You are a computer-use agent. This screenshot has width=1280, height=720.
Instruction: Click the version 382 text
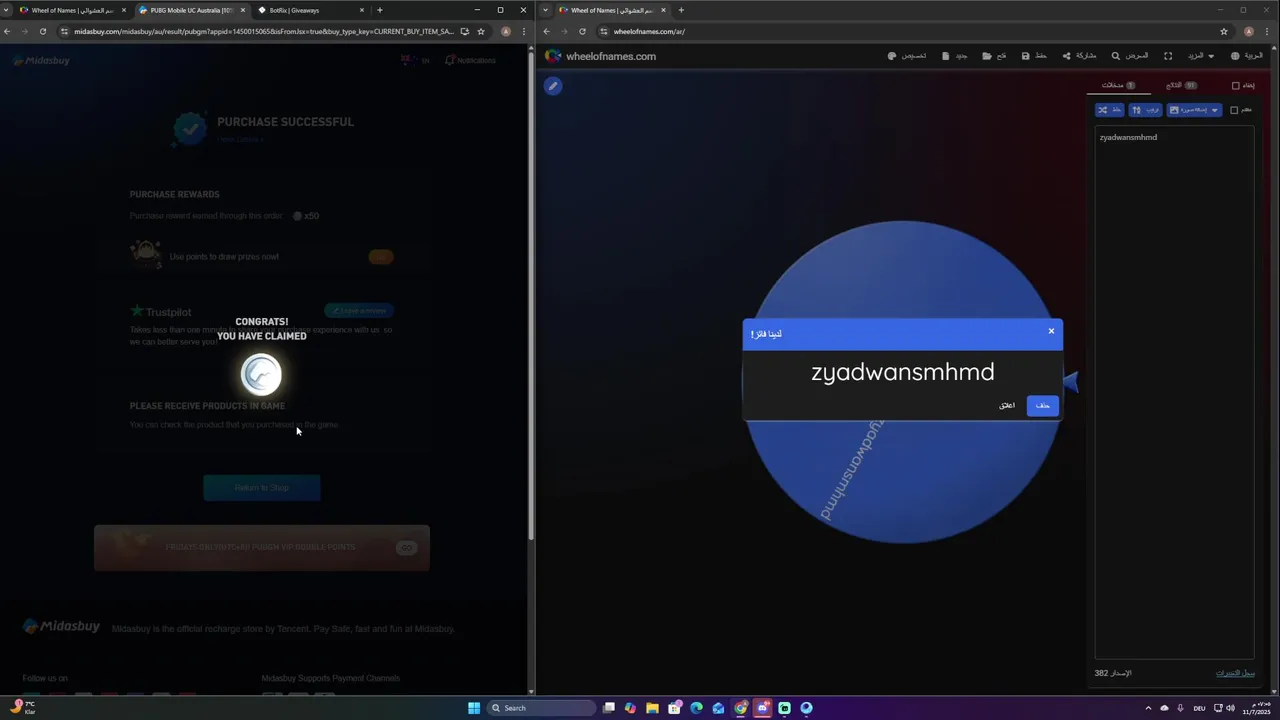pos(1113,673)
